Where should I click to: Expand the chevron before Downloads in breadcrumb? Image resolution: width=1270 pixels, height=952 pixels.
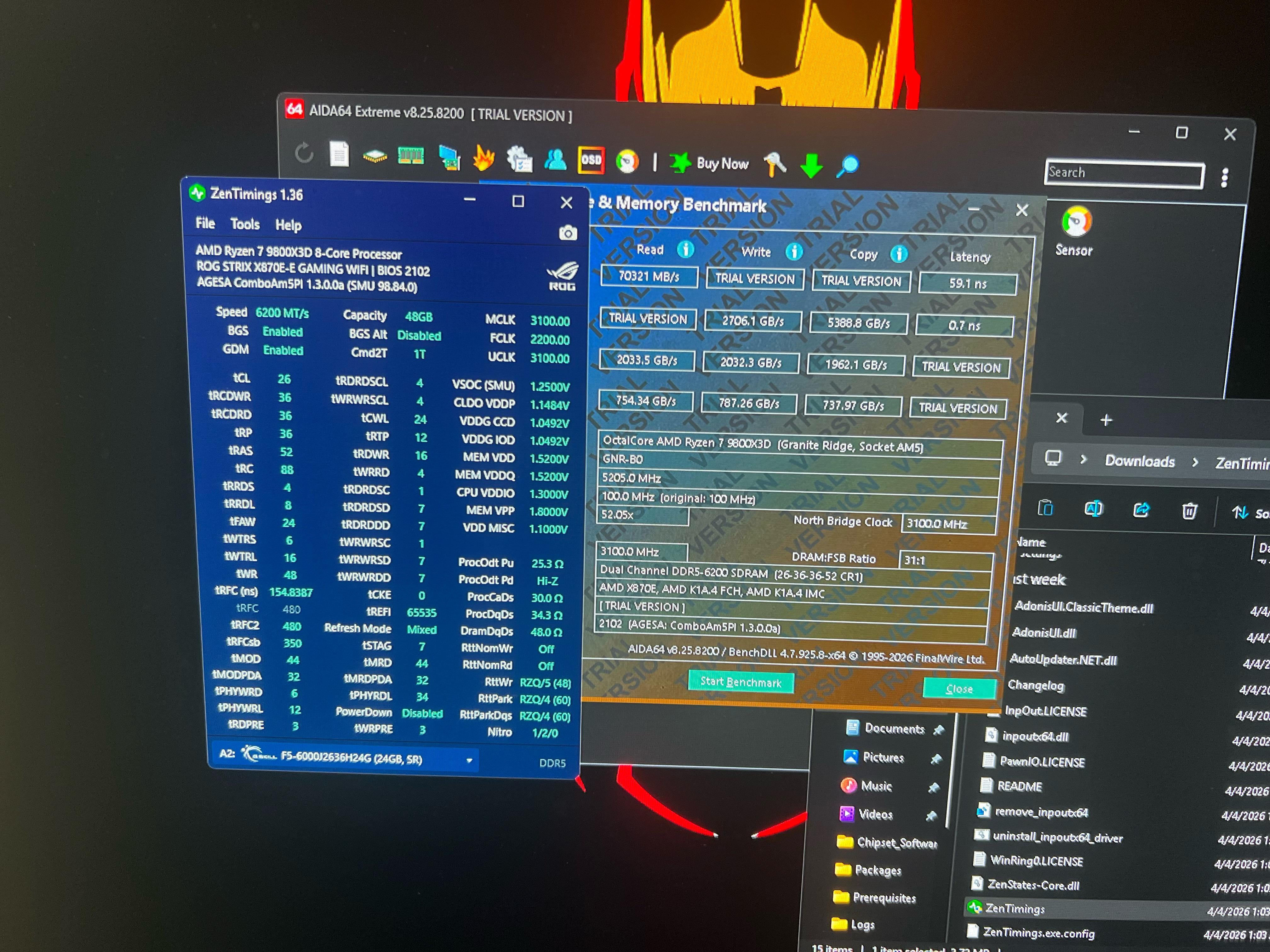click(x=1084, y=460)
